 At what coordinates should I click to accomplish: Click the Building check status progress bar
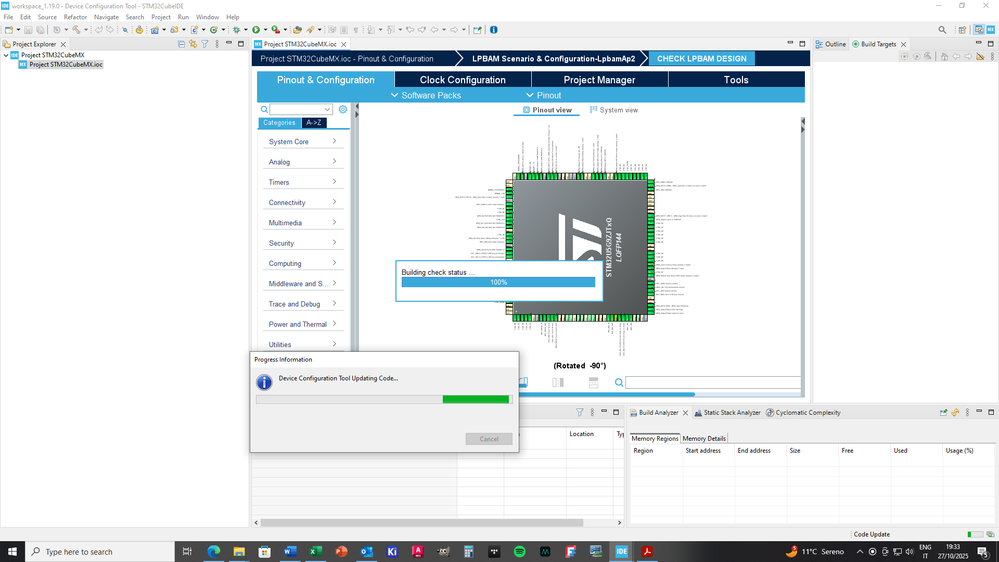(x=498, y=282)
